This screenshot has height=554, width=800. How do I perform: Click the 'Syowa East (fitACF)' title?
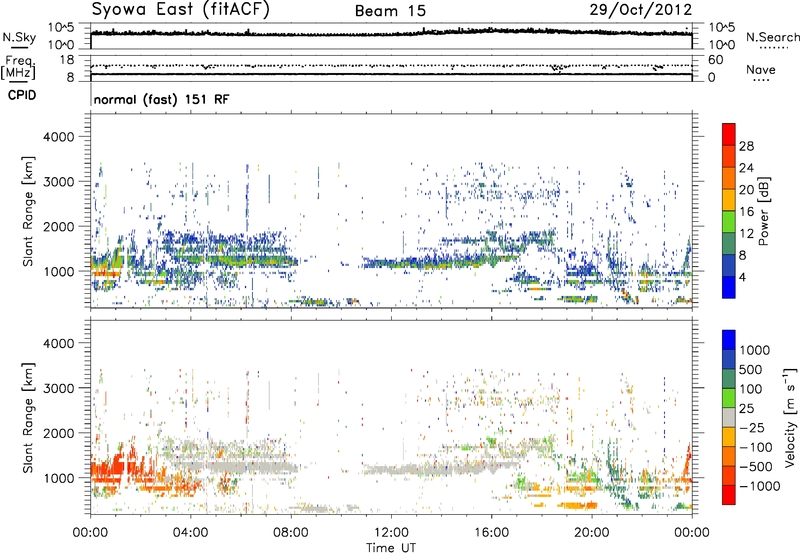click(x=181, y=10)
